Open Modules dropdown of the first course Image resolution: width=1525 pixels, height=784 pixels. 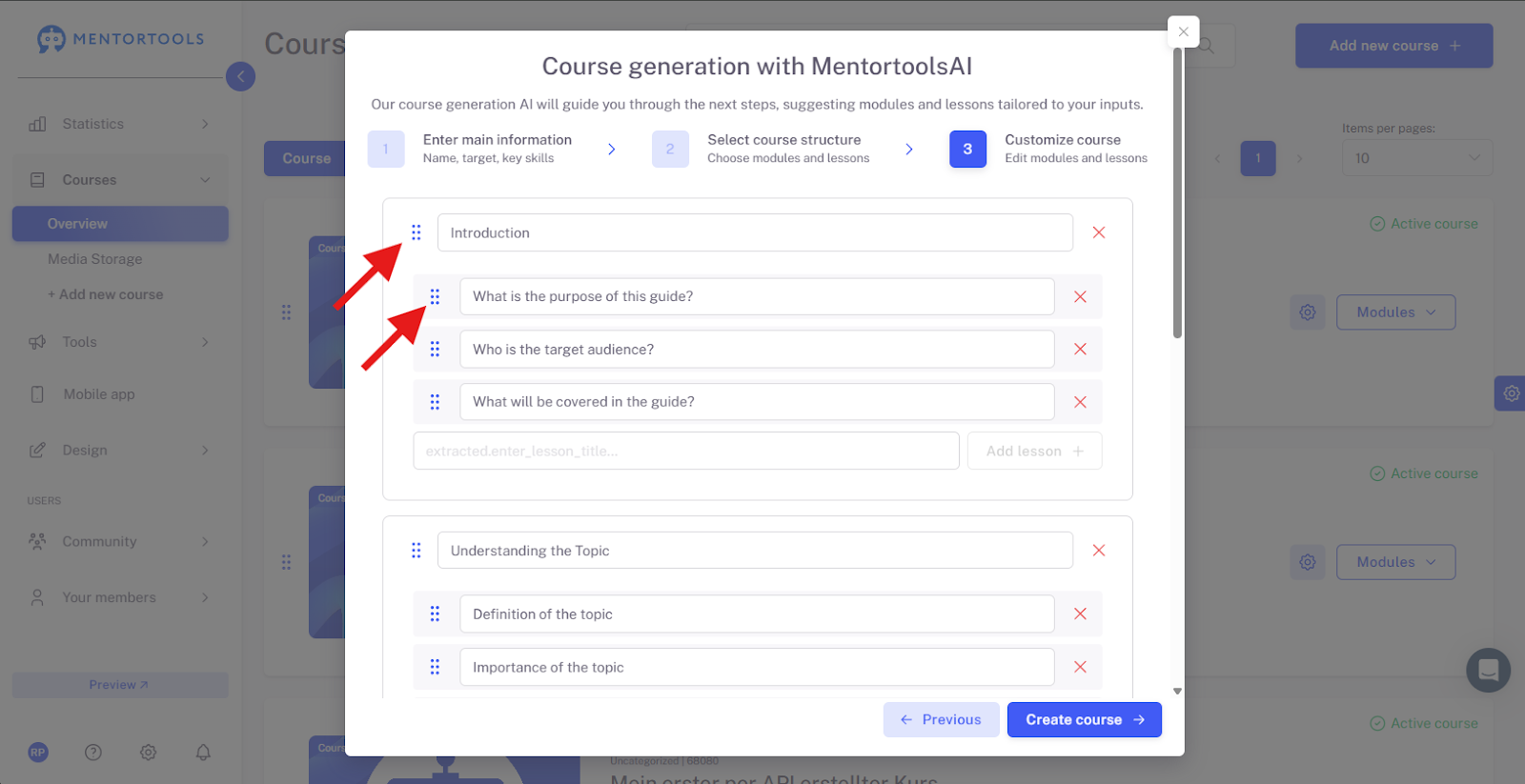coord(1395,312)
